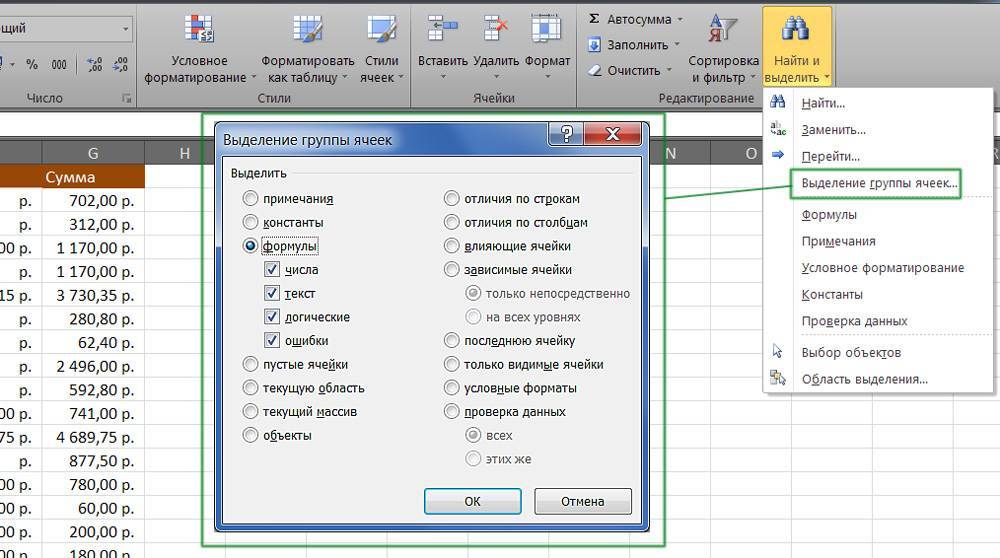Click the Вставить cells icon
Image resolution: width=1000 pixels, height=558 pixels.
click(442, 28)
